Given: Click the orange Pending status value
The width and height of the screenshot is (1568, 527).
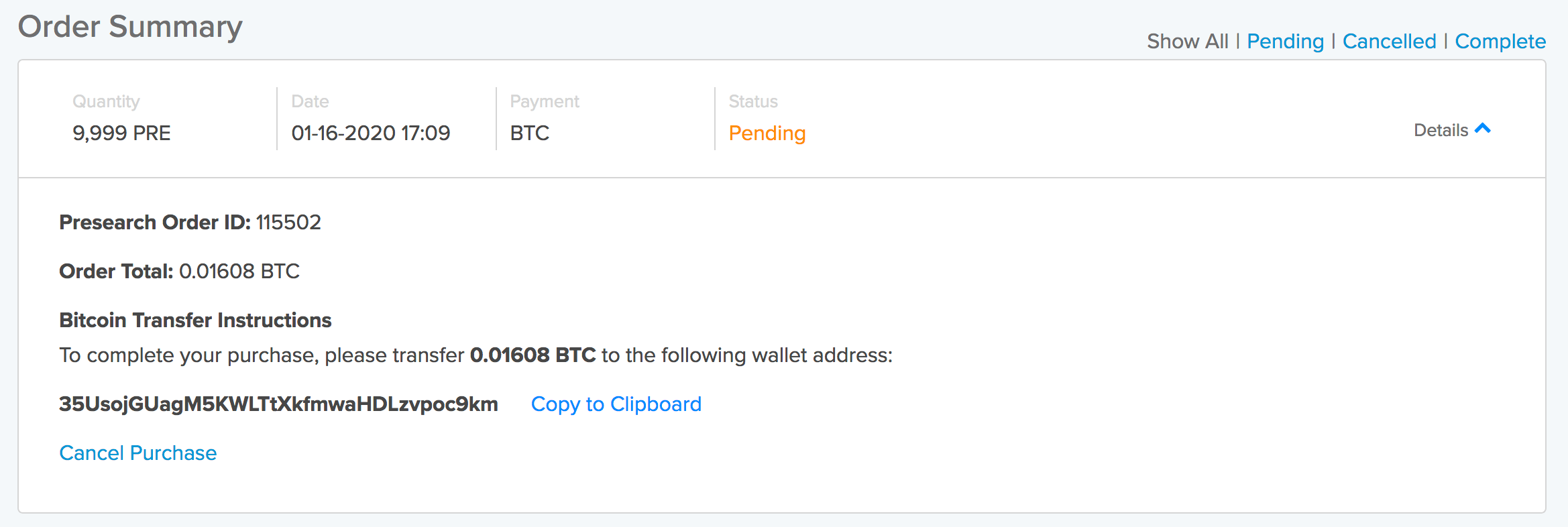Looking at the screenshot, I should coord(767,133).
